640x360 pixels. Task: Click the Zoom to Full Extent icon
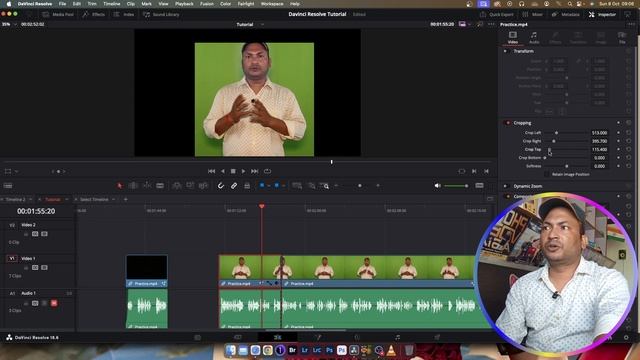pyautogui.click(x=297, y=186)
